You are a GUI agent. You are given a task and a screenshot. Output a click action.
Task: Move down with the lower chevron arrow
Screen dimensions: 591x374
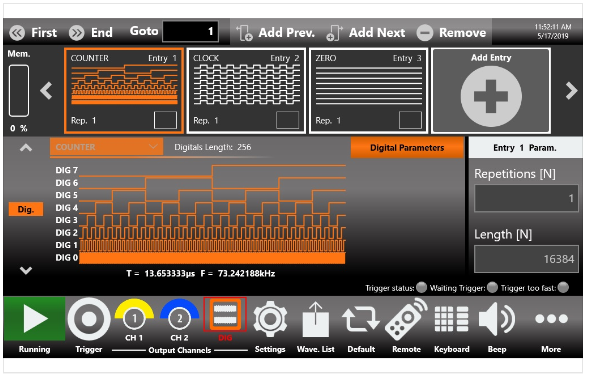click(x=26, y=270)
